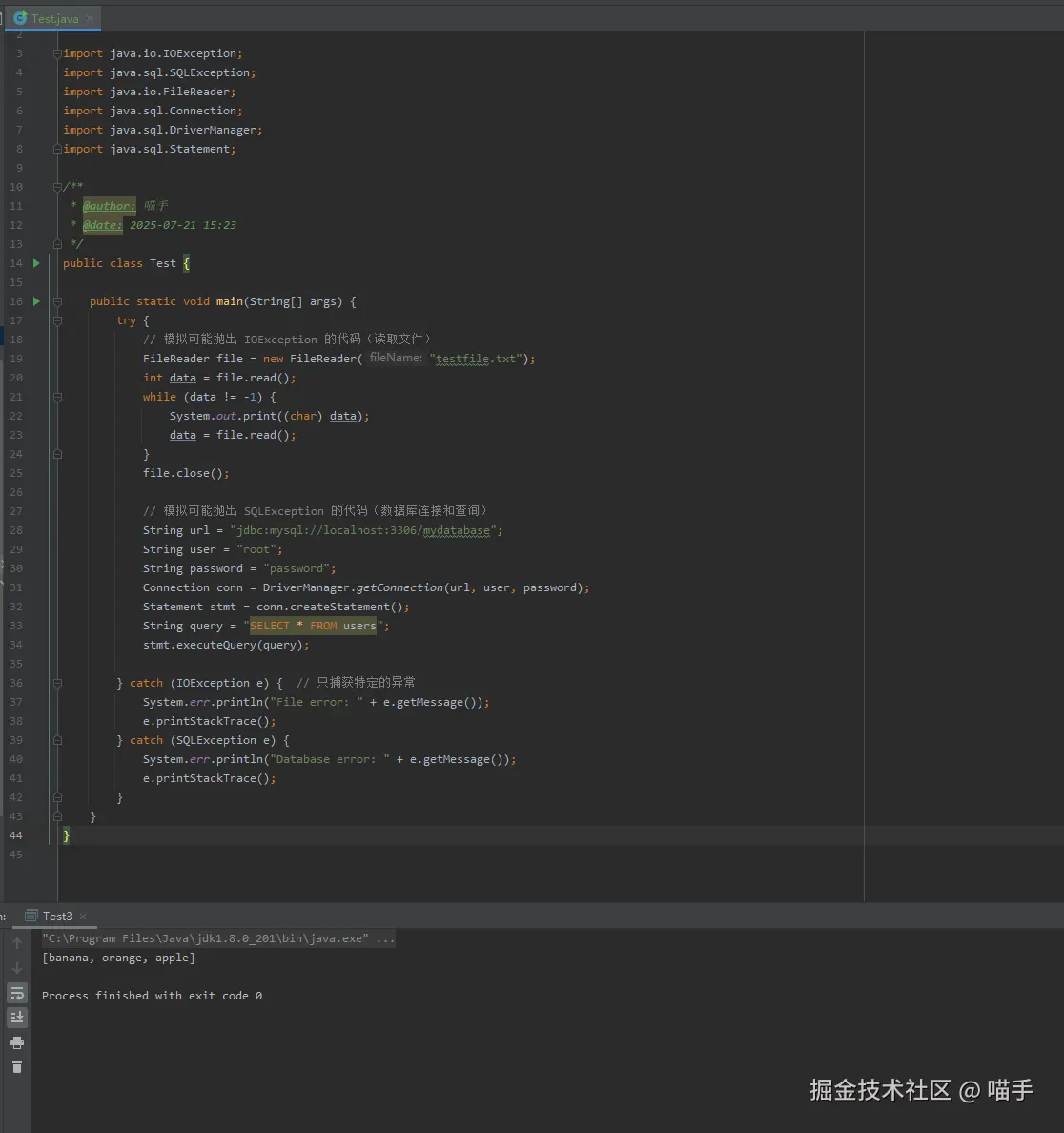Click stmt.executeQuery(query) call
1064x1133 pixels.
coord(225,645)
